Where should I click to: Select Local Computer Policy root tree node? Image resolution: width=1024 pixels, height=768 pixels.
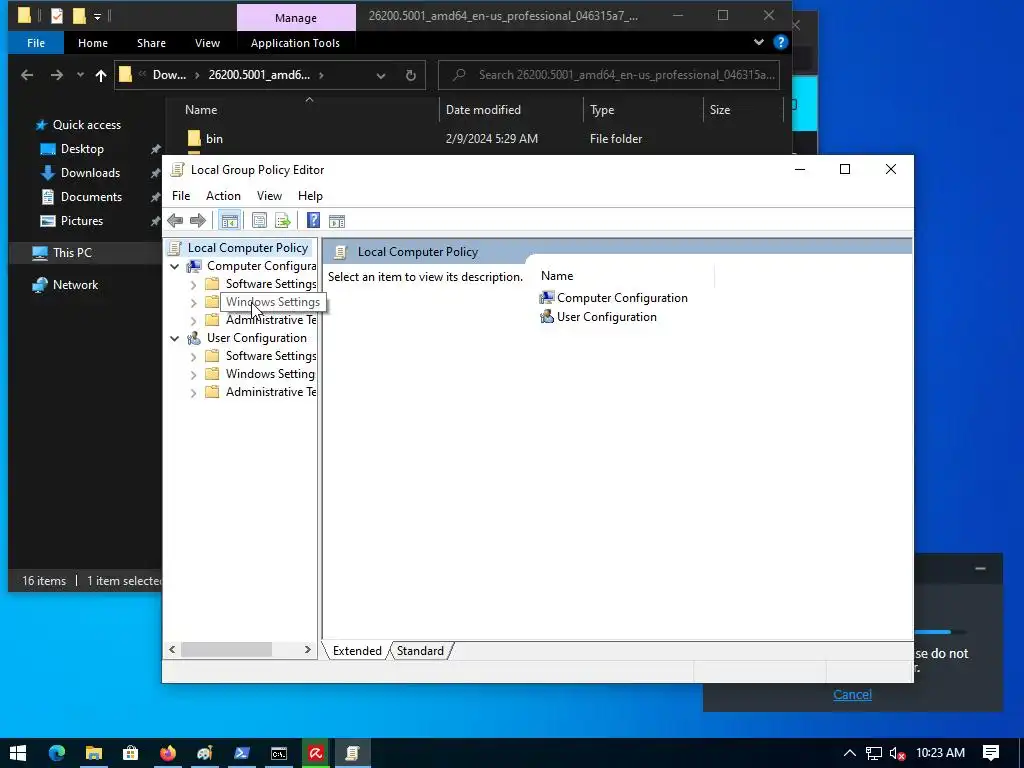[248, 248]
